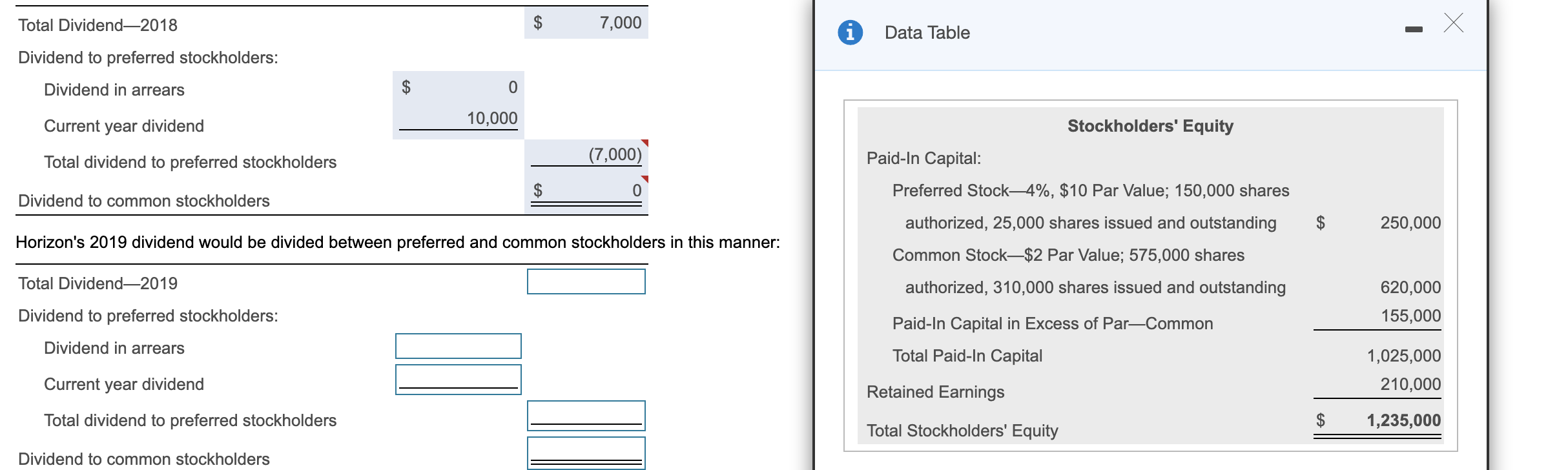Viewport: 1568px width, 470px height.
Task: Click 'Paid-In Capital in Excess of Par—Common'
Action: pos(1053,323)
